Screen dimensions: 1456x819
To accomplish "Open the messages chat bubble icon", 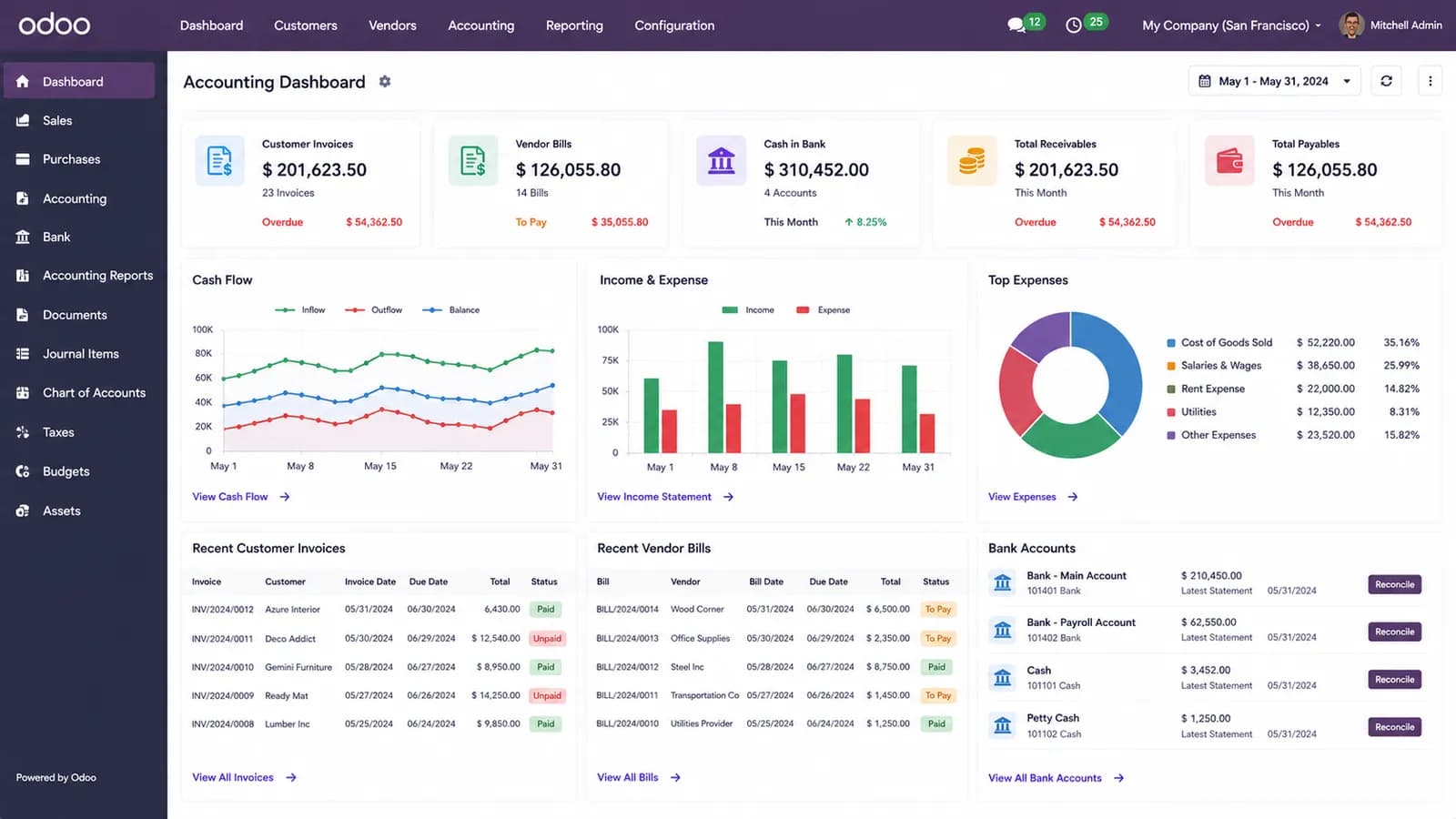I will (1016, 25).
